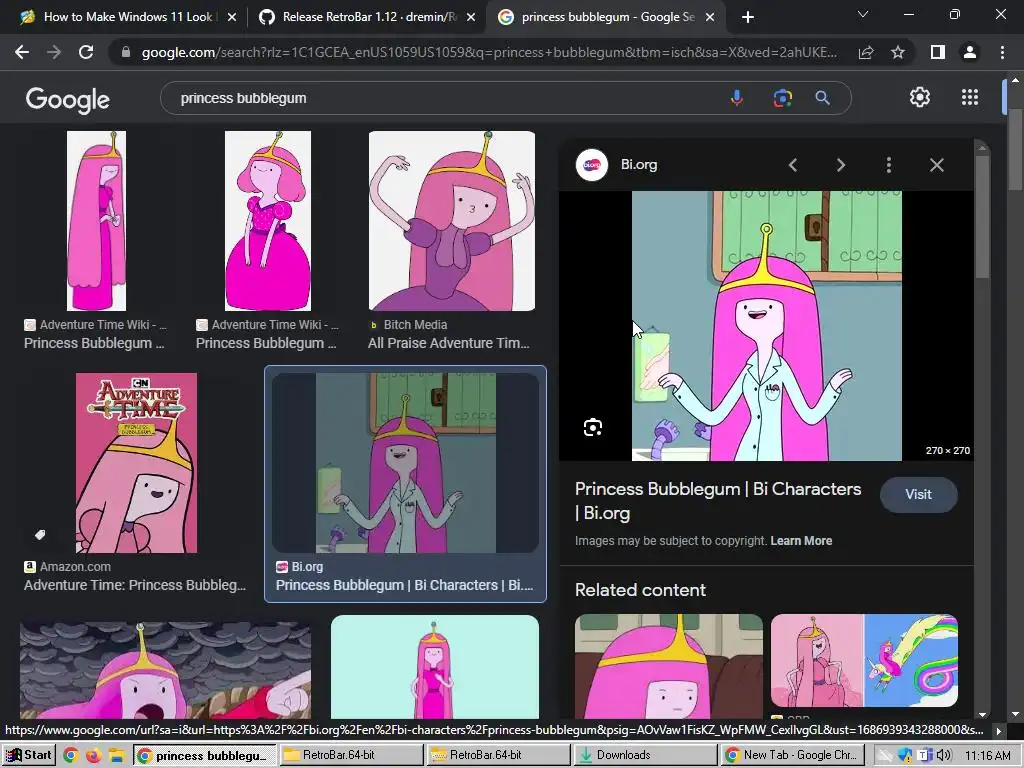Open first Adventure Time Wiki long-hair image
Screen dimensions: 1024x768
[96, 221]
